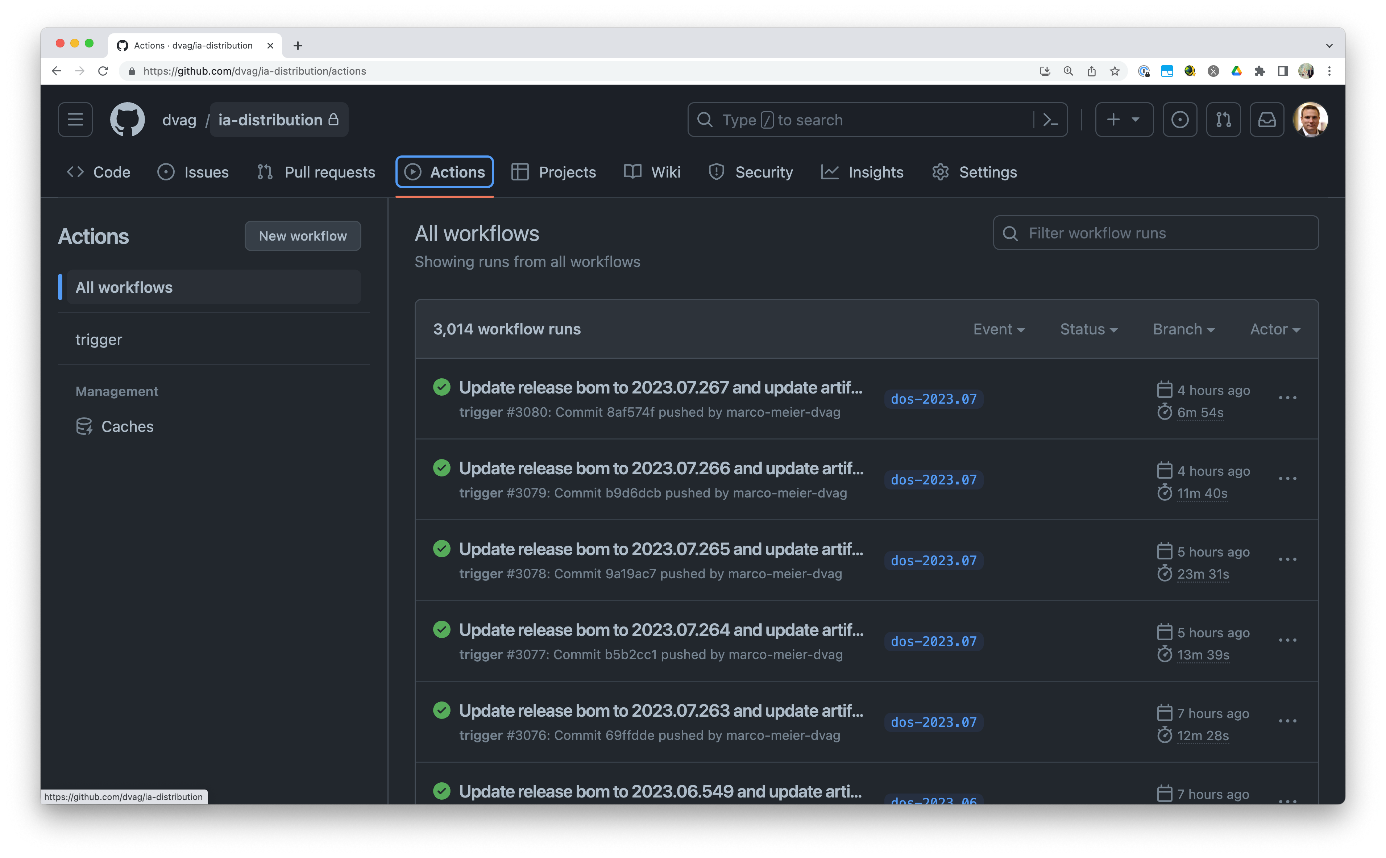Open the Actor filter dropdown
The height and width of the screenshot is (858, 1386).
pyautogui.click(x=1275, y=329)
